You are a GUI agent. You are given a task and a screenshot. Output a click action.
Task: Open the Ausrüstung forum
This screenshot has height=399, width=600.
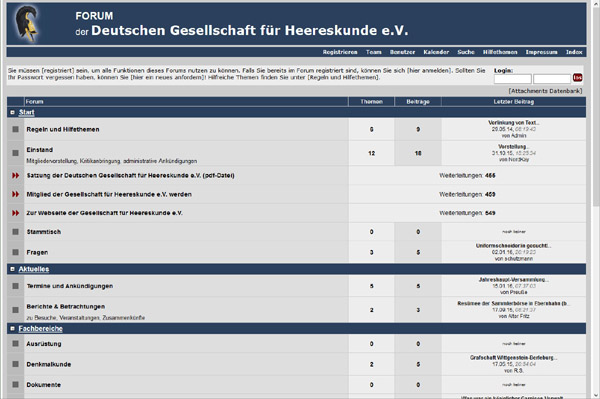tap(44, 344)
